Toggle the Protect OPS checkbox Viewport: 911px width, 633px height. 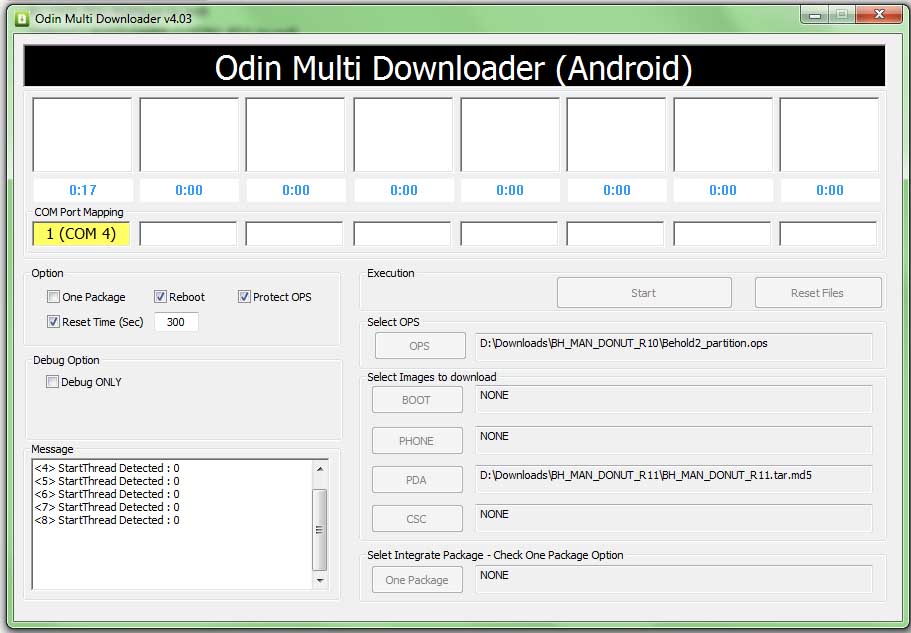(x=244, y=297)
